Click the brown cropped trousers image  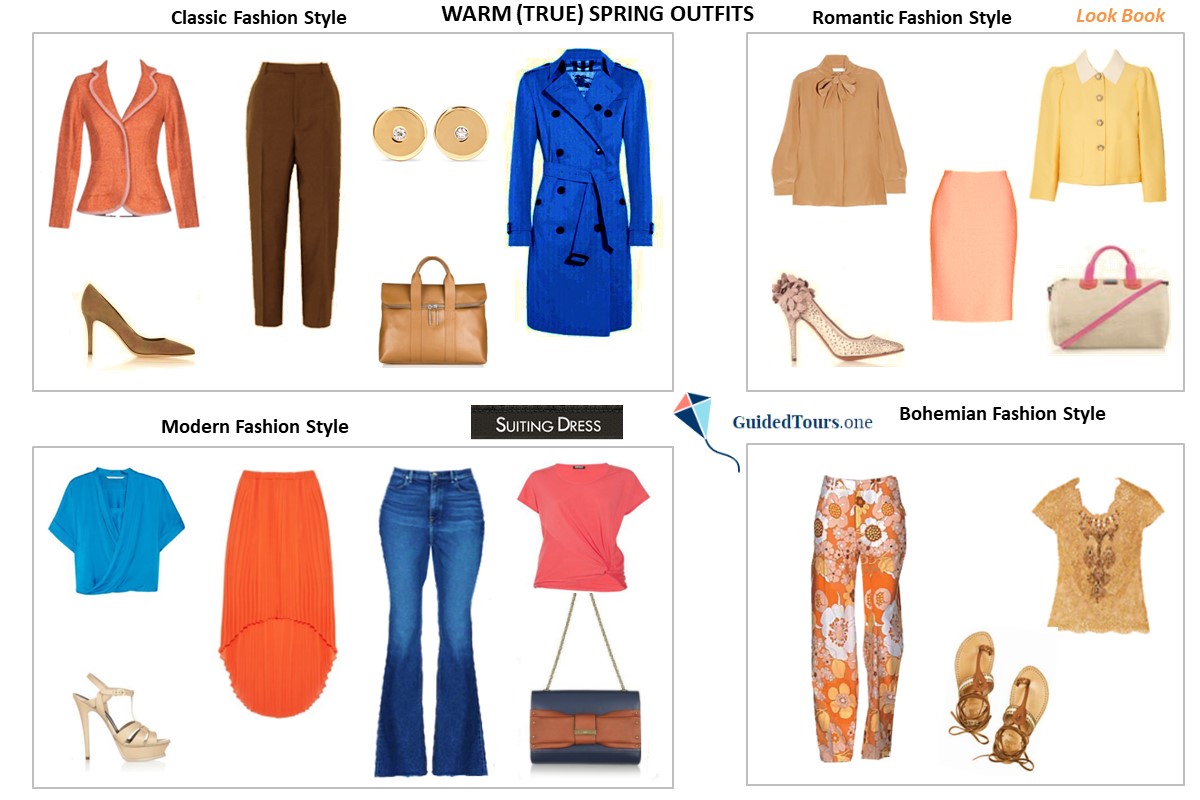point(290,195)
